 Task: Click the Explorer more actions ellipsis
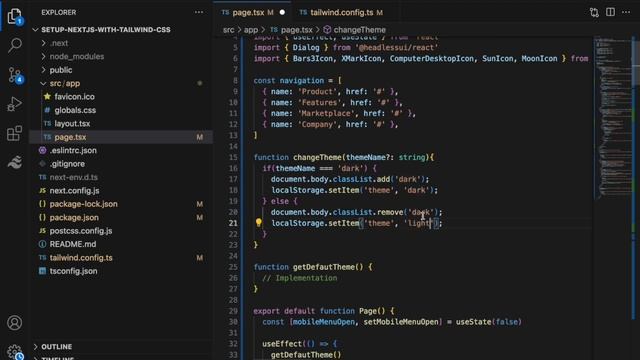click(x=199, y=12)
